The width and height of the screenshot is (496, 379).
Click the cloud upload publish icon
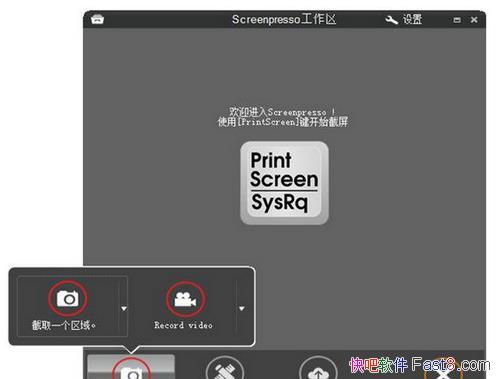point(318,369)
